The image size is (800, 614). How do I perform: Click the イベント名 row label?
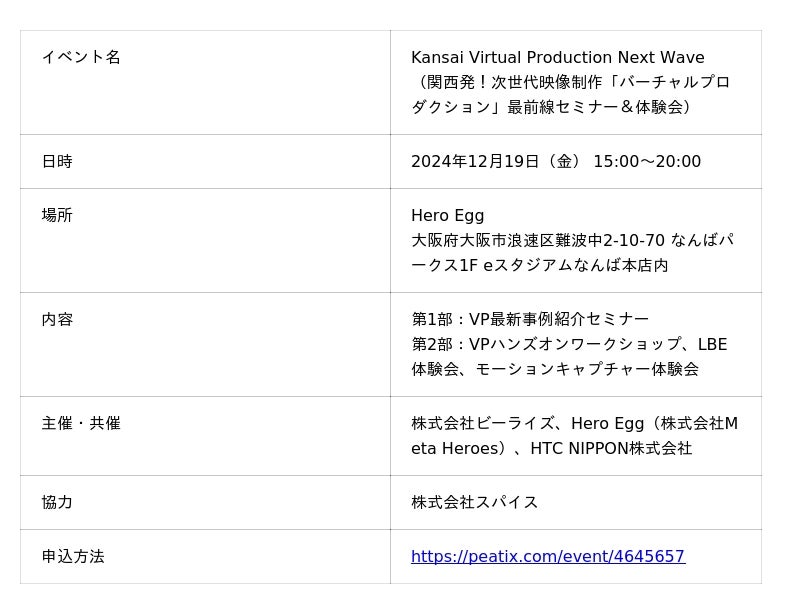(81, 57)
